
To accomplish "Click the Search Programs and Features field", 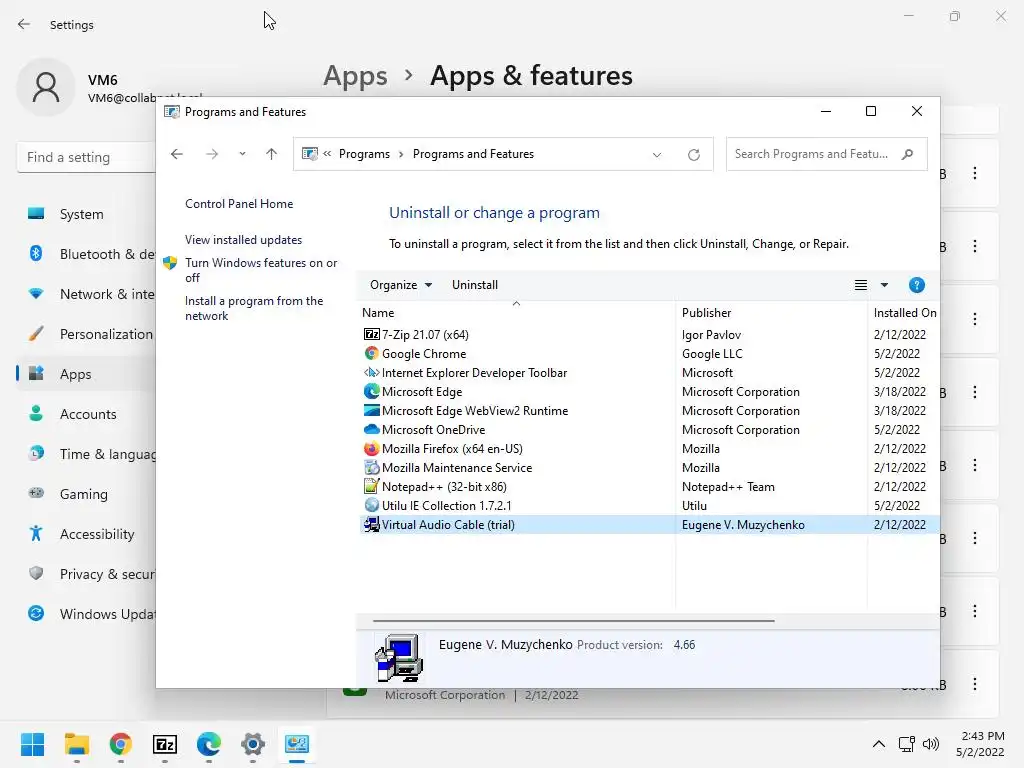I will (826, 154).
